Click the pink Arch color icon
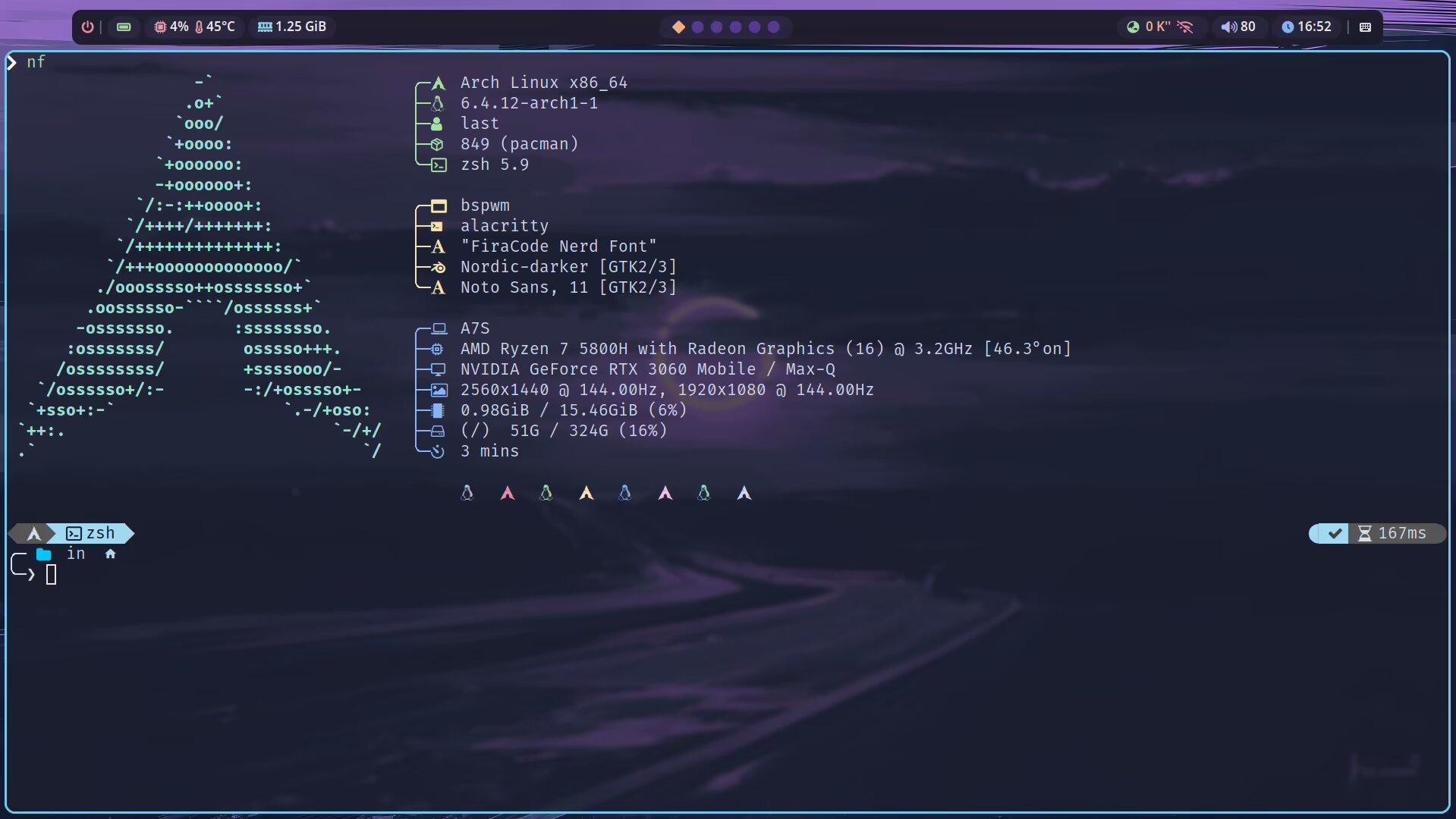The width and height of the screenshot is (1456, 819). click(x=665, y=493)
